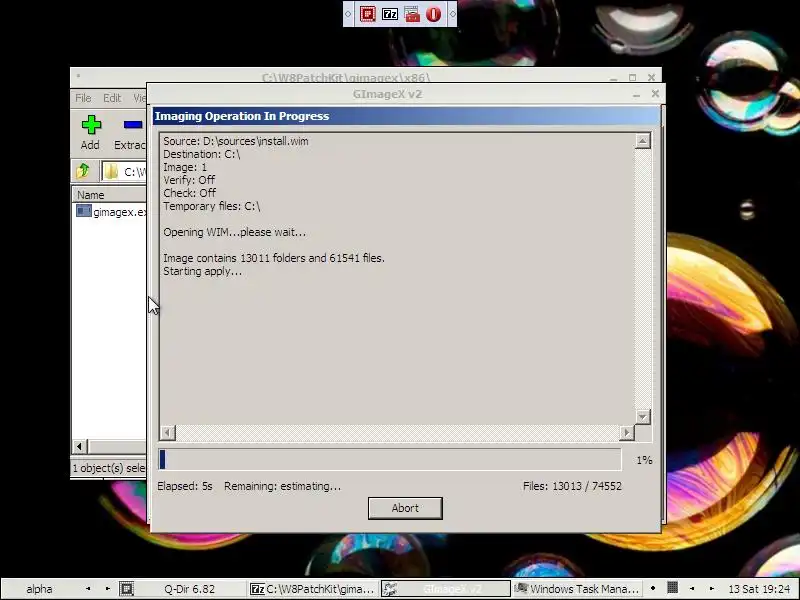Viewport: 800px width, 600px height.
Task: Open the red toolbox launcher icon
Action: pyautogui.click(x=412, y=14)
